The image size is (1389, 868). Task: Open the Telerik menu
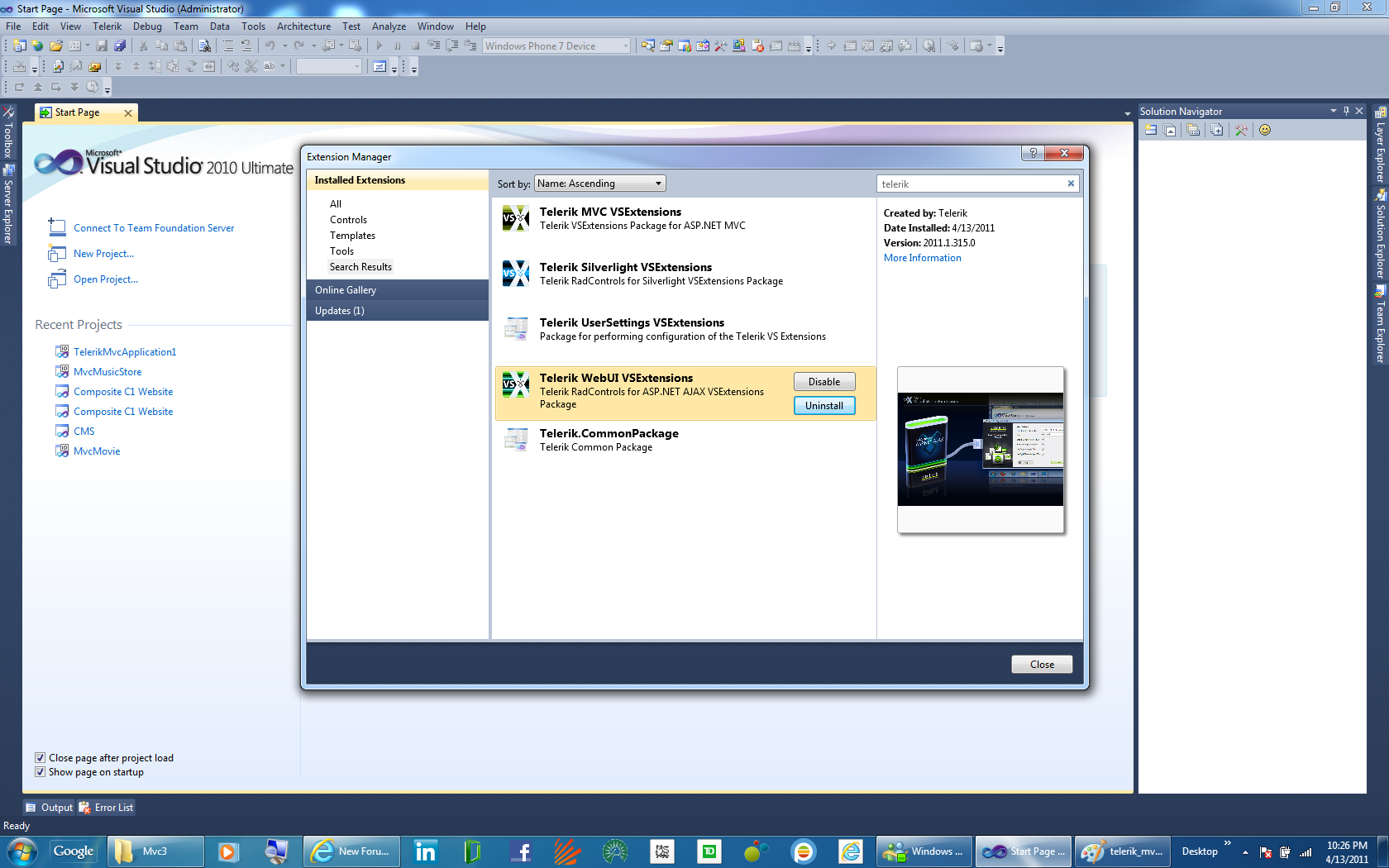click(x=107, y=26)
